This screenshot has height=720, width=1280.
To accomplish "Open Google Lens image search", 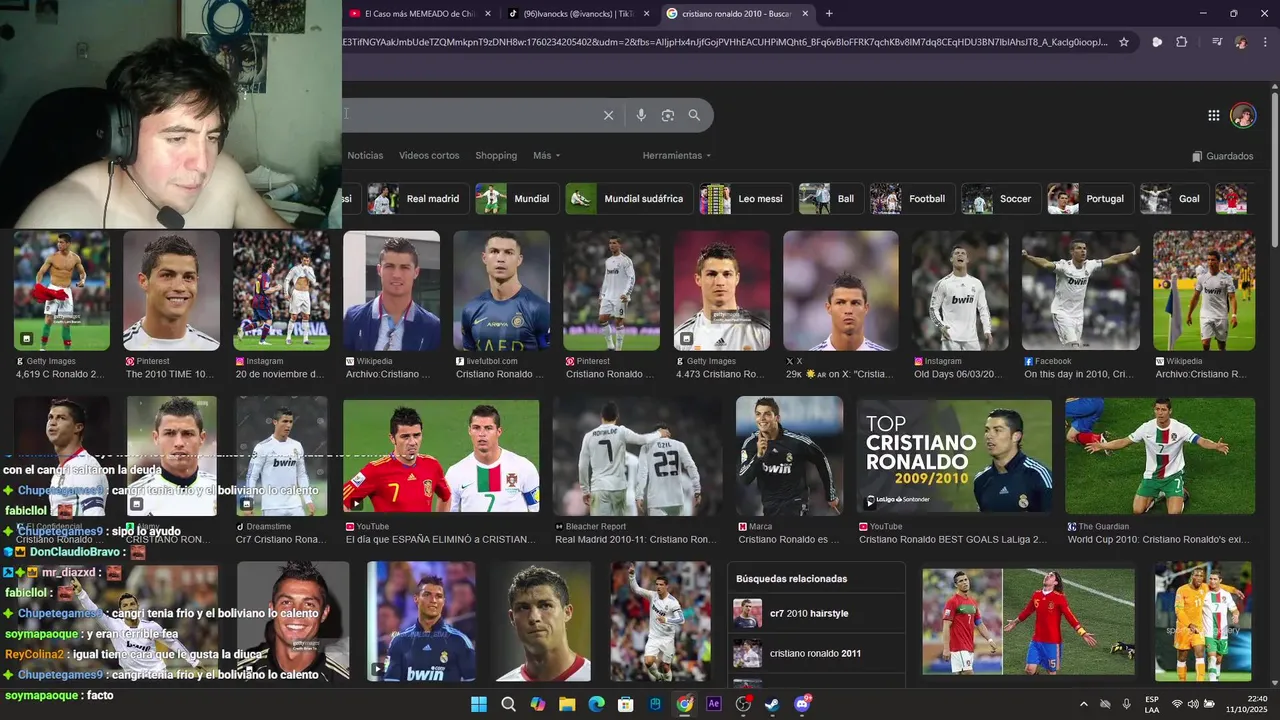I will [668, 115].
